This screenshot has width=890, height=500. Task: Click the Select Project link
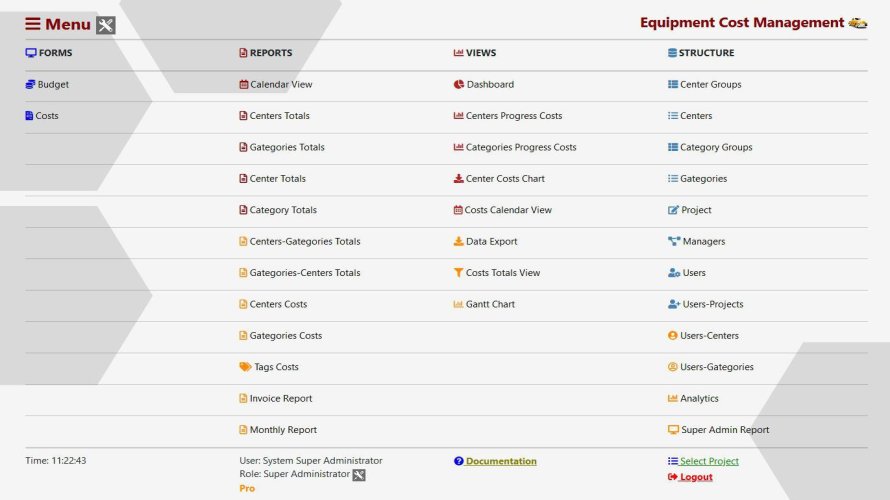pyautogui.click(x=709, y=461)
